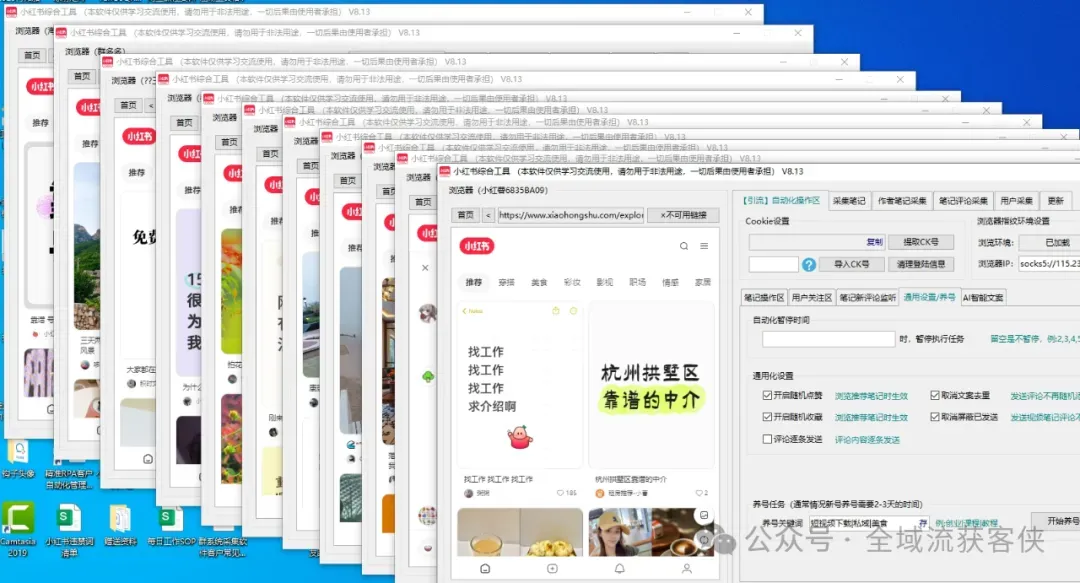This screenshot has width=1080, height=583.
Task: Click the search magnifier icon on the Xiaohongshu page
Action: (684, 246)
